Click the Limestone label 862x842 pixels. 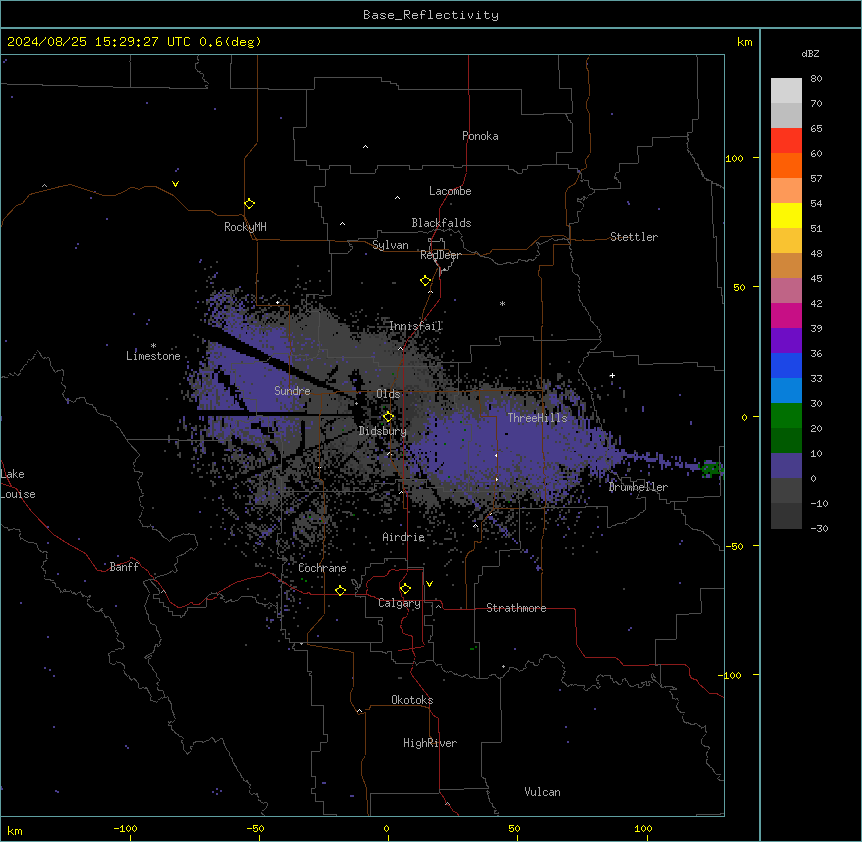coord(153,356)
